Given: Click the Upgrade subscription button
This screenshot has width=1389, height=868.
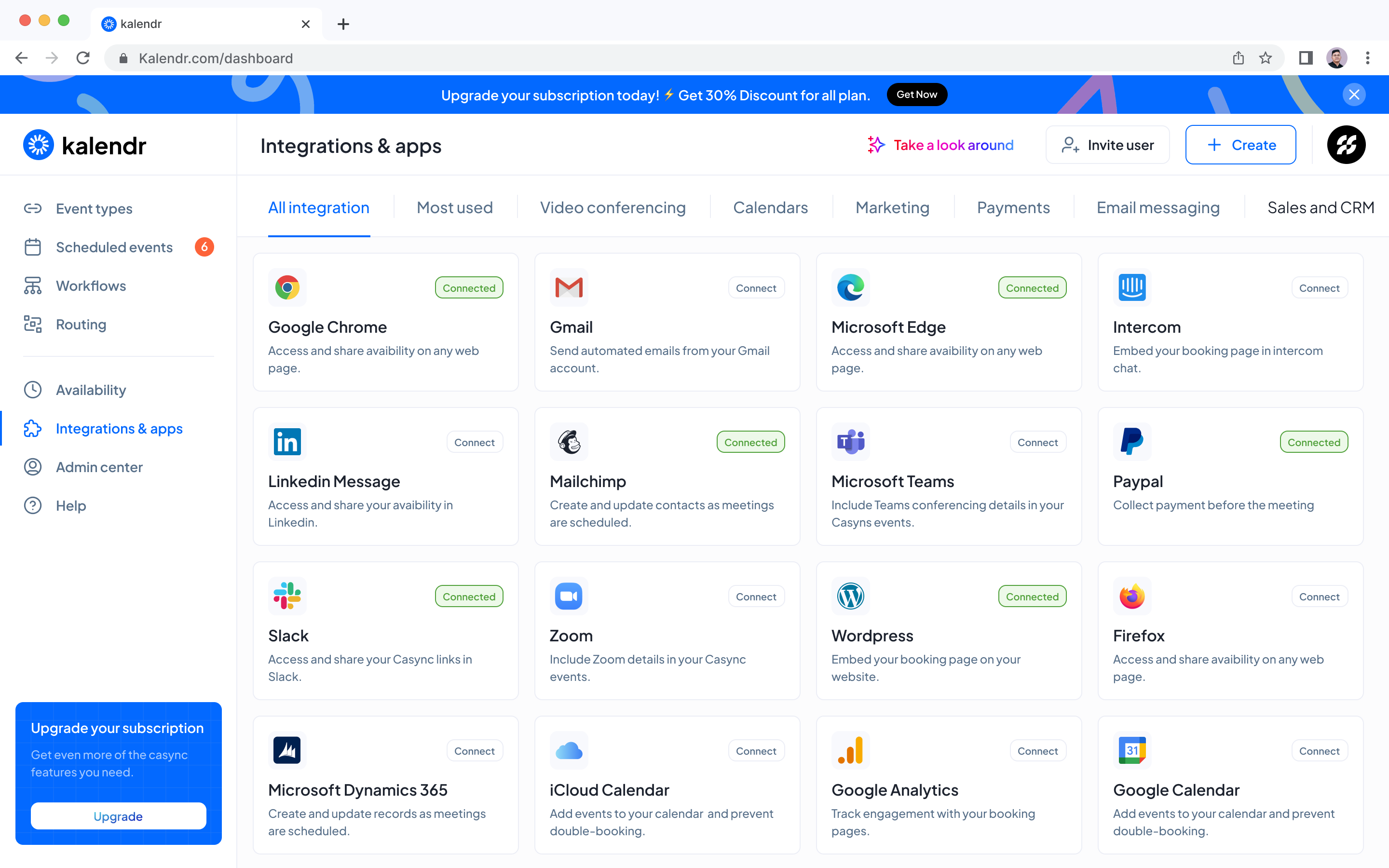Looking at the screenshot, I should click(118, 816).
